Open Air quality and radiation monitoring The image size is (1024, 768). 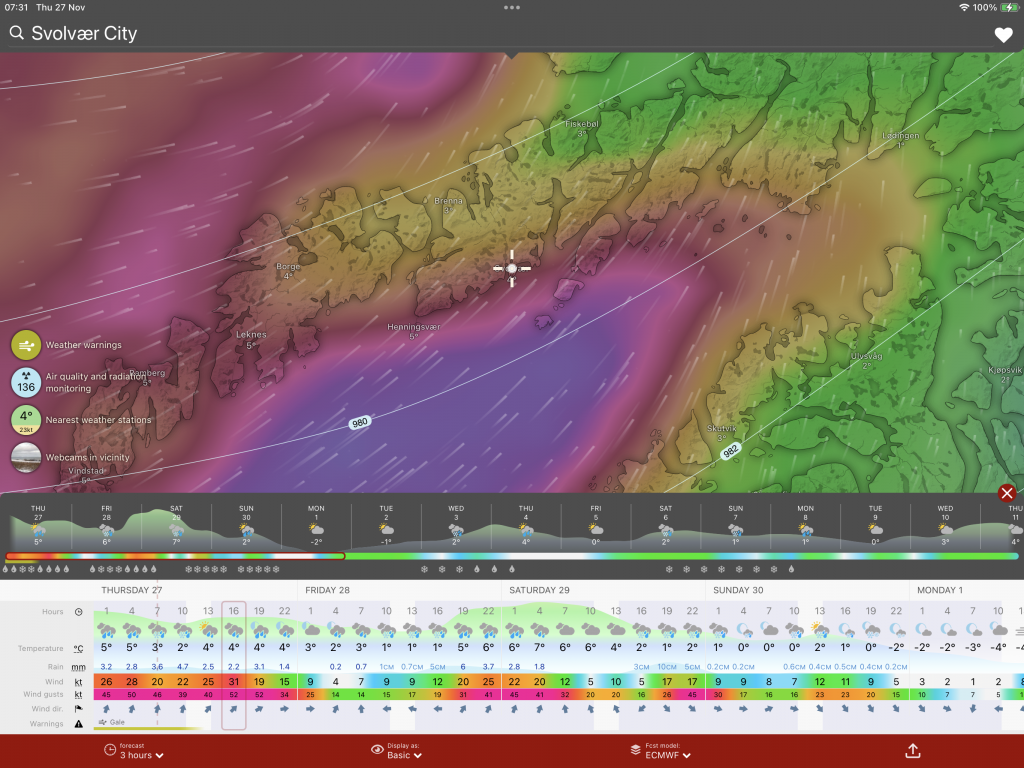[x=26, y=382]
